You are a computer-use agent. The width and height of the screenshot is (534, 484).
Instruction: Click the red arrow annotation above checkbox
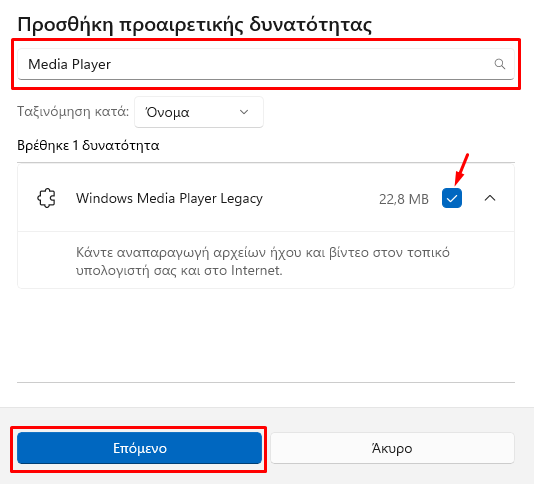tap(462, 169)
